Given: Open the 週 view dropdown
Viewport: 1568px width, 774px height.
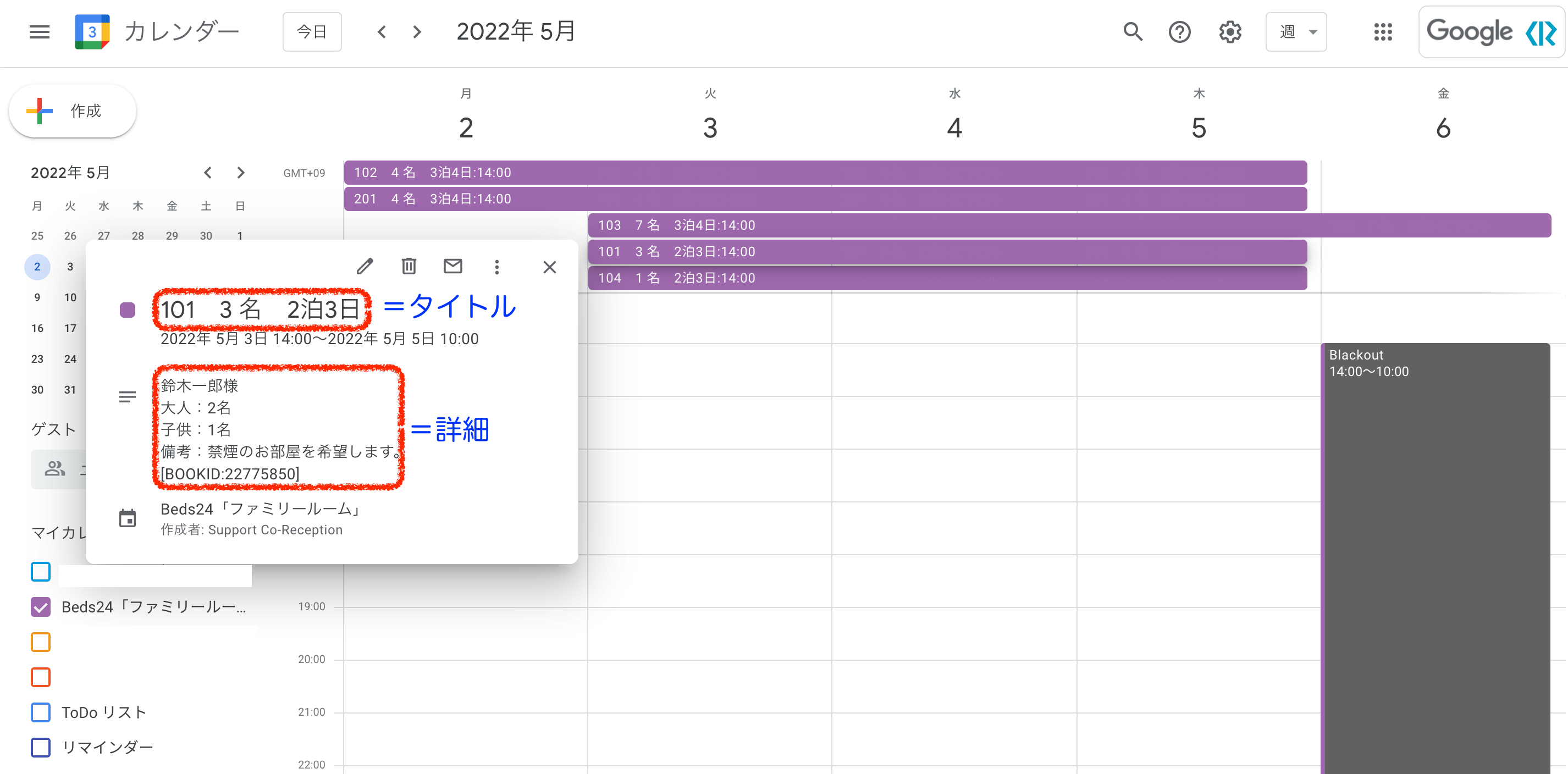Looking at the screenshot, I should (x=1295, y=32).
